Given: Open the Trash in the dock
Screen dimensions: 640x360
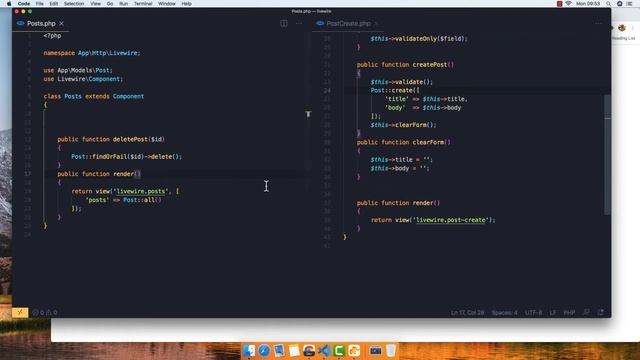Looking at the screenshot, I should (391, 351).
